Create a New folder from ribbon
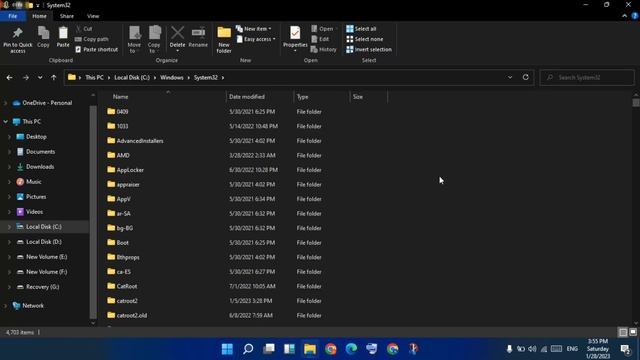The image size is (640, 360). tap(224, 40)
